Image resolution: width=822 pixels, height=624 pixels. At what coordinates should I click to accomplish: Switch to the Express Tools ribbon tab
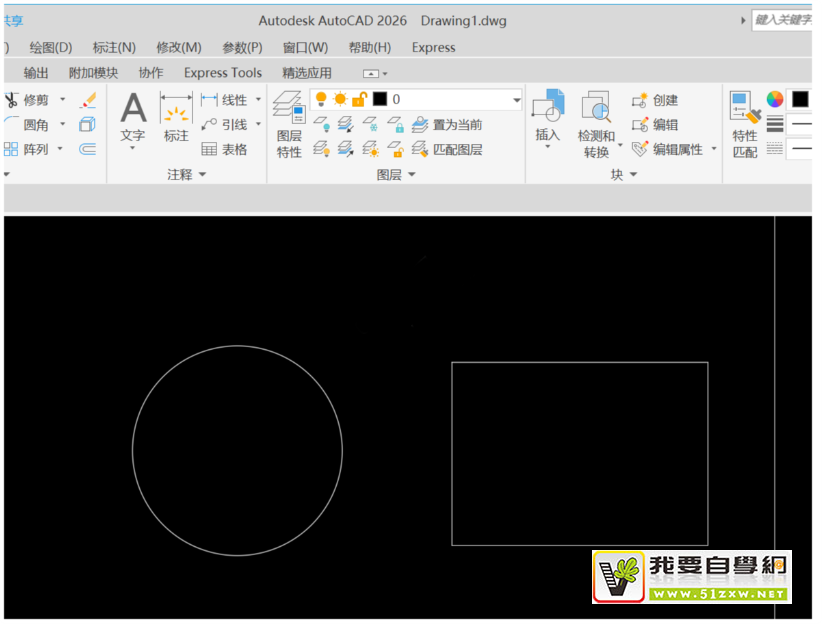tap(222, 73)
